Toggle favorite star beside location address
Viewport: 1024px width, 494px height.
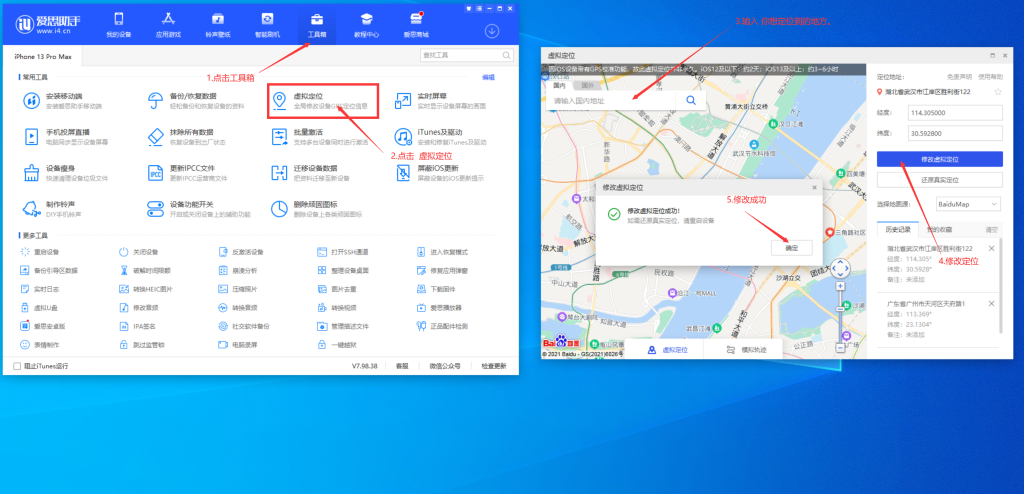pos(997,92)
